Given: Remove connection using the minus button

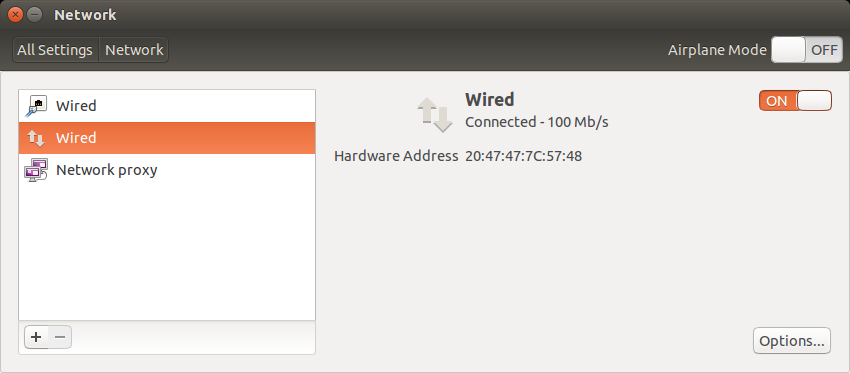Looking at the screenshot, I should pyautogui.click(x=60, y=337).
